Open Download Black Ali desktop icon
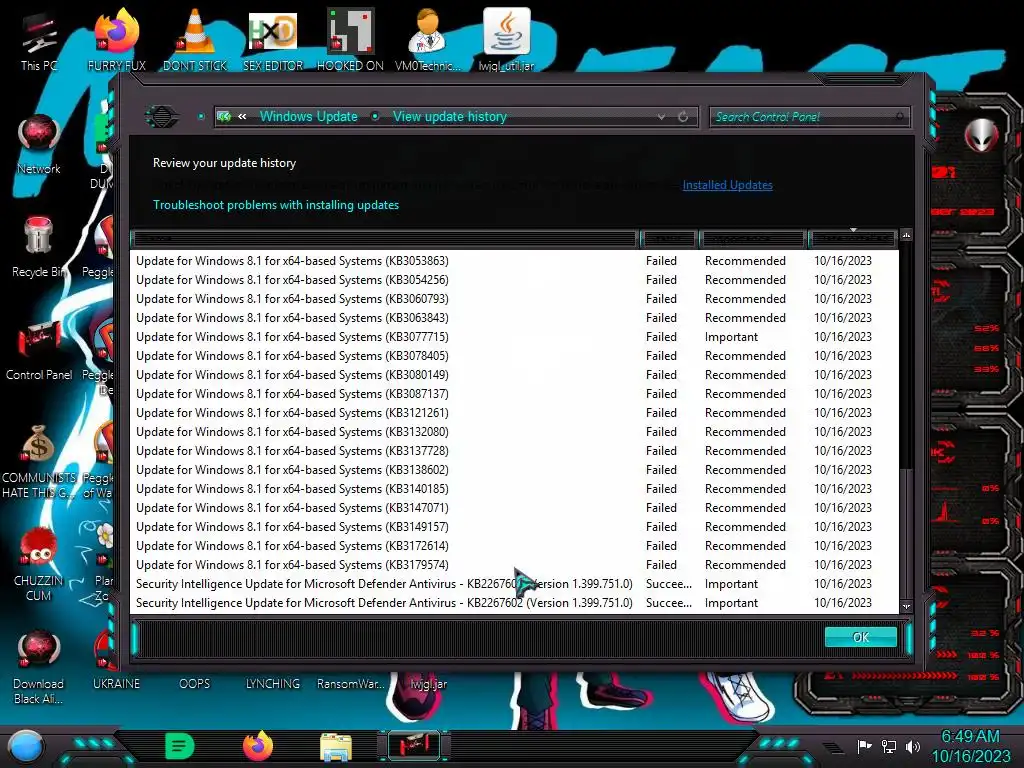Image resolution: width=1024 pixels, height=768 pixels. click(39, 667)
